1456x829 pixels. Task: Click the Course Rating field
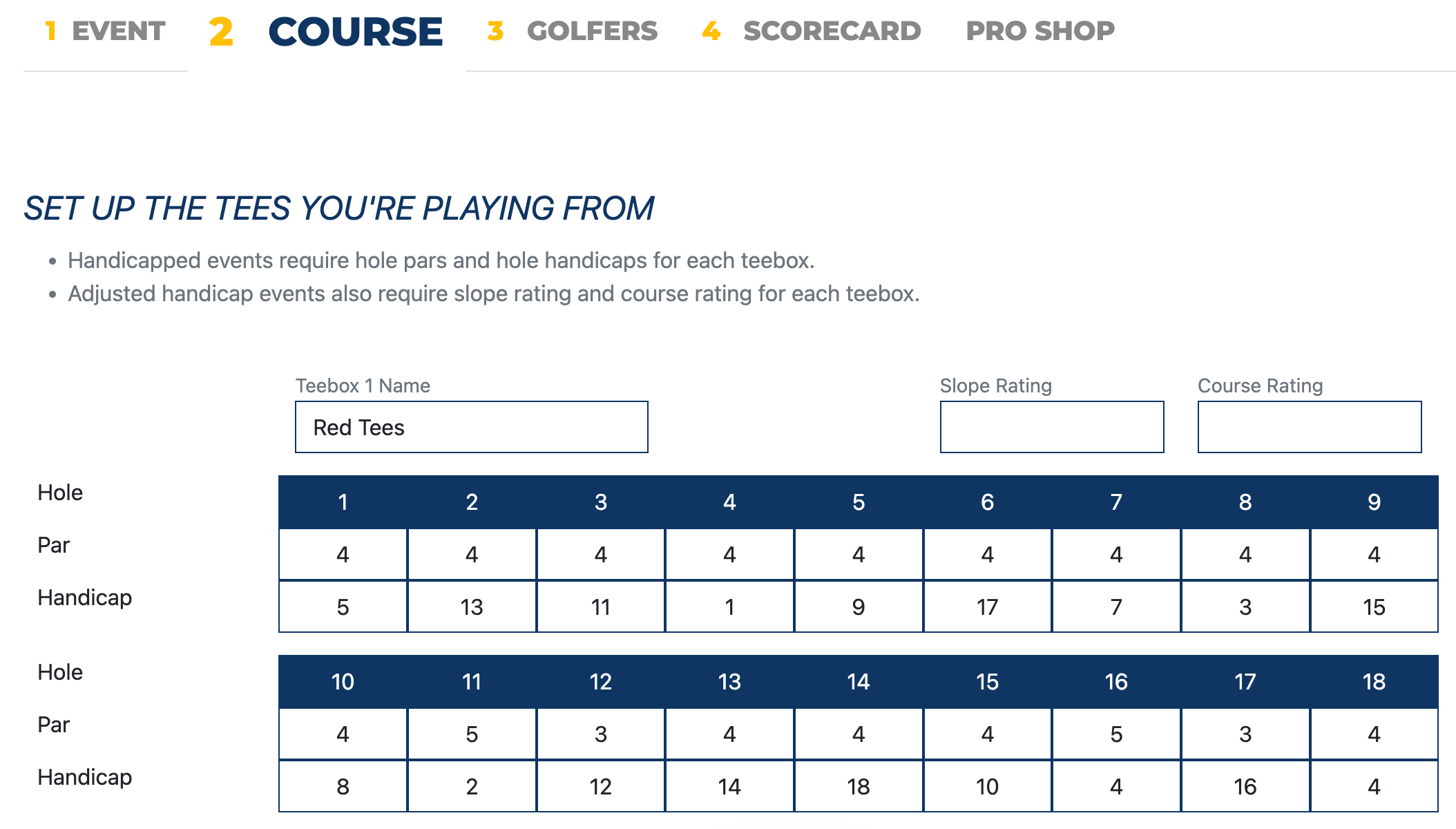1309,427
